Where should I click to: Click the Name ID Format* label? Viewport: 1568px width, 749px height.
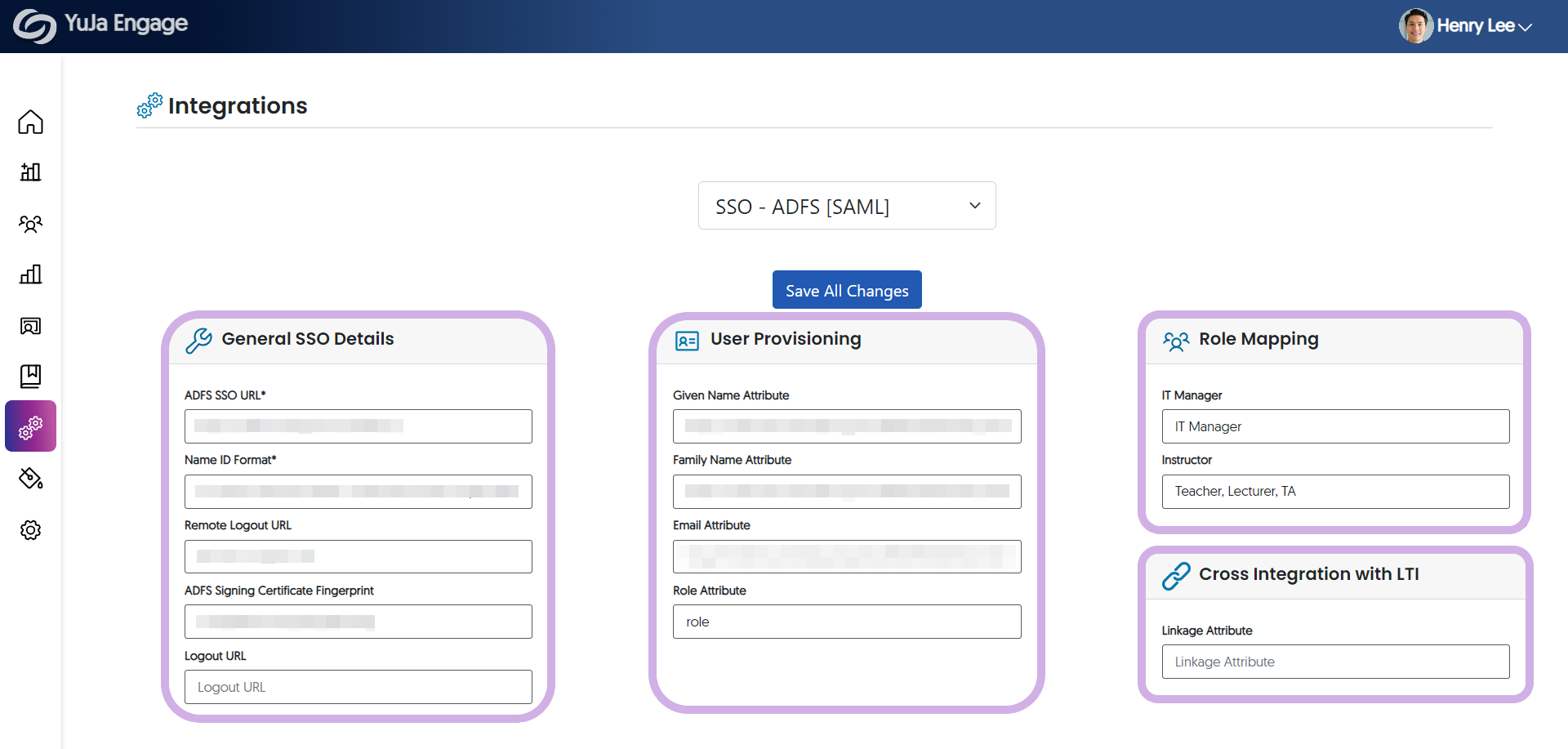pyautogui.click(x=230, y=460)
